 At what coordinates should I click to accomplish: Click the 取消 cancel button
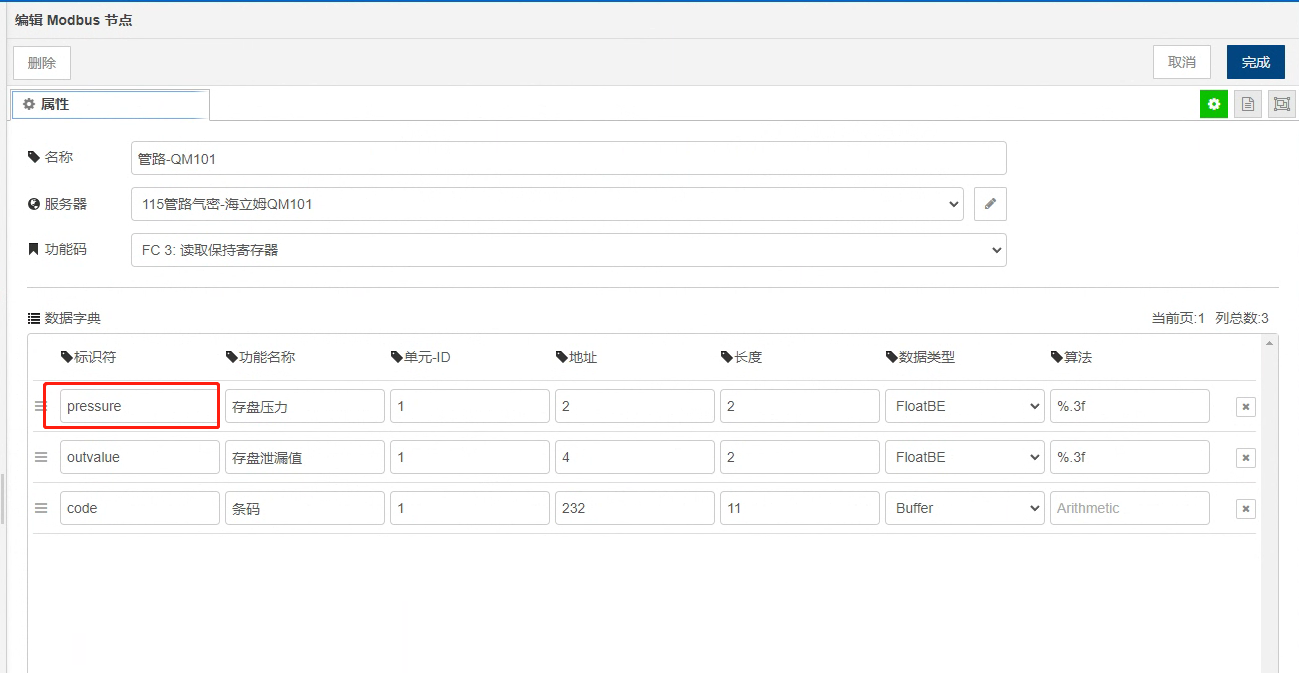(x=1181, y=62)
